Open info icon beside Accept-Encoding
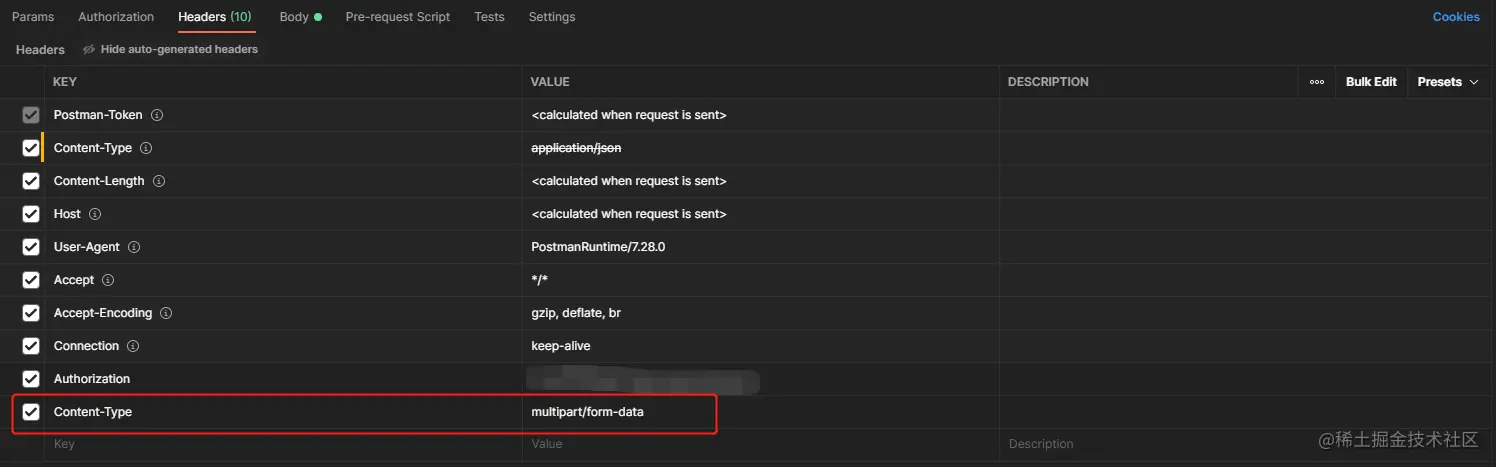The width and height of the screenshot is (1496, 467). click(x=166, y=313)
